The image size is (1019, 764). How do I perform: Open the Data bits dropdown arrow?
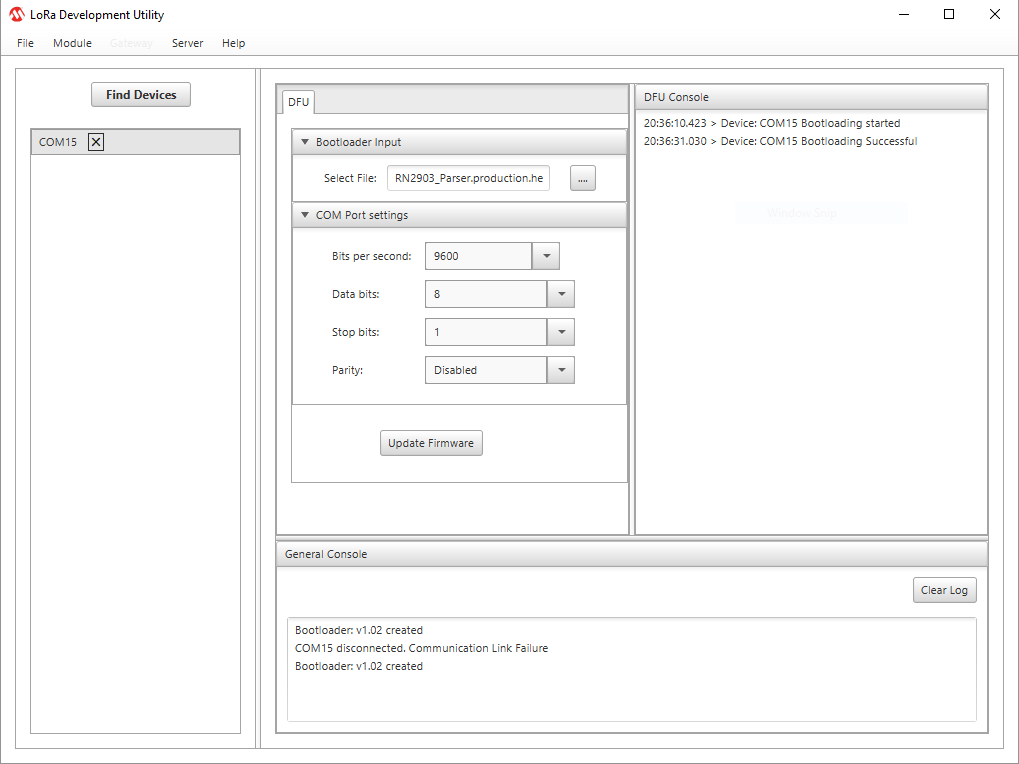pyautogui.click(x=561, y=294)
